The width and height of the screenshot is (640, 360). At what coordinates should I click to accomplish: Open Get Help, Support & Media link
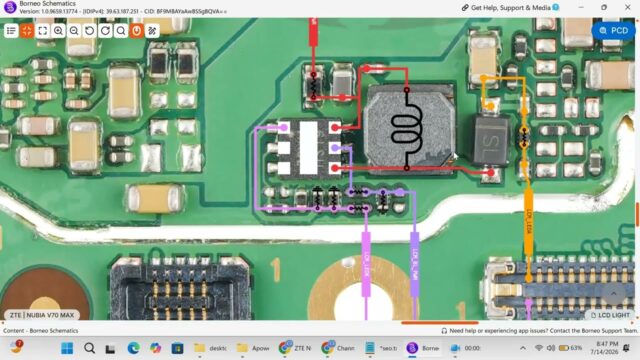pos(510,7)
